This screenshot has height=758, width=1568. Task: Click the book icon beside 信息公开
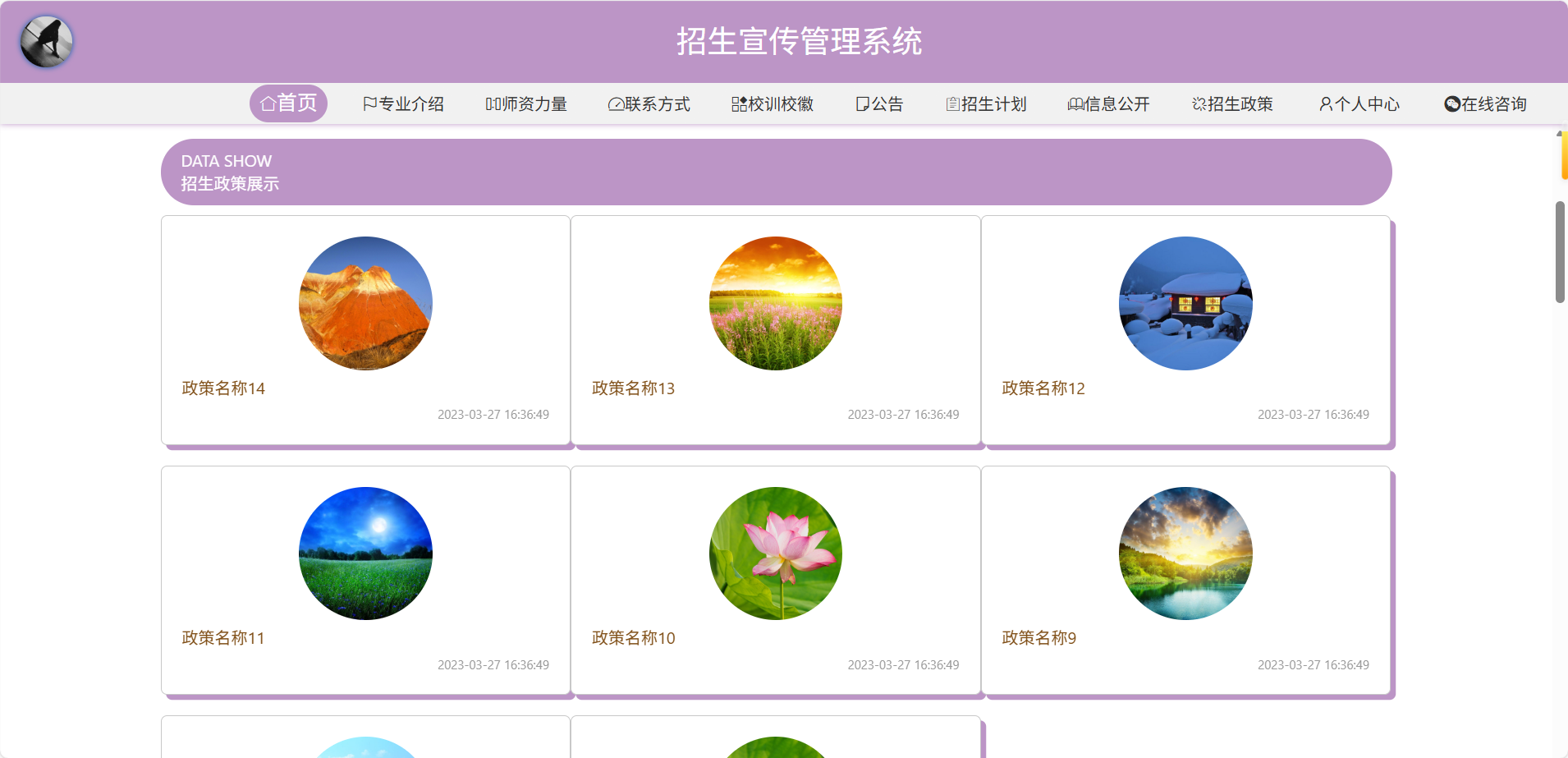coord(1075,104)
